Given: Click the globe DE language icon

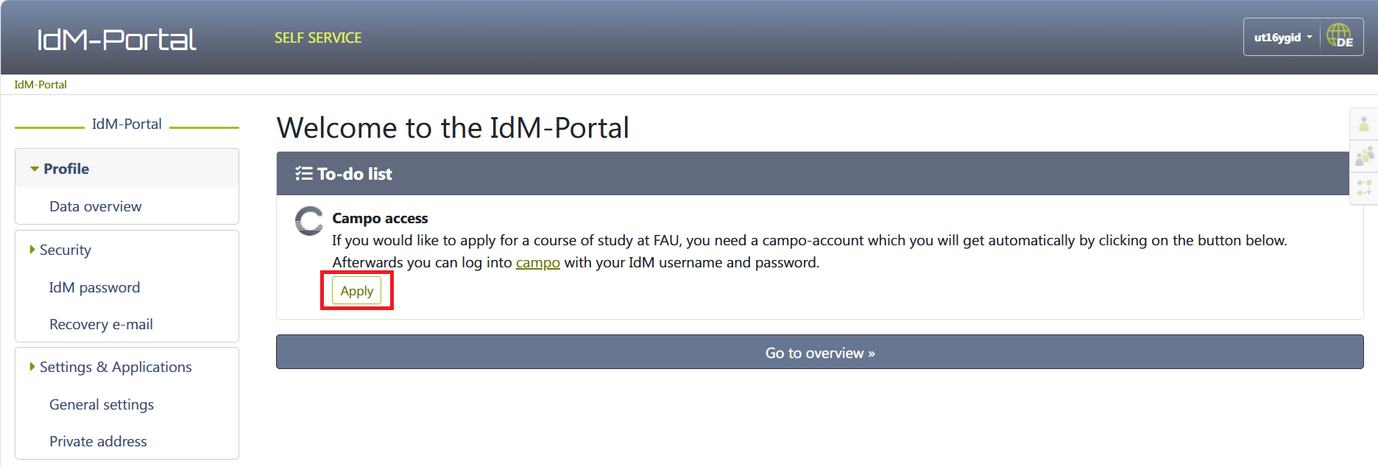Looking at the screenshot, I should pyautogui.click(x=1339, y=37).
